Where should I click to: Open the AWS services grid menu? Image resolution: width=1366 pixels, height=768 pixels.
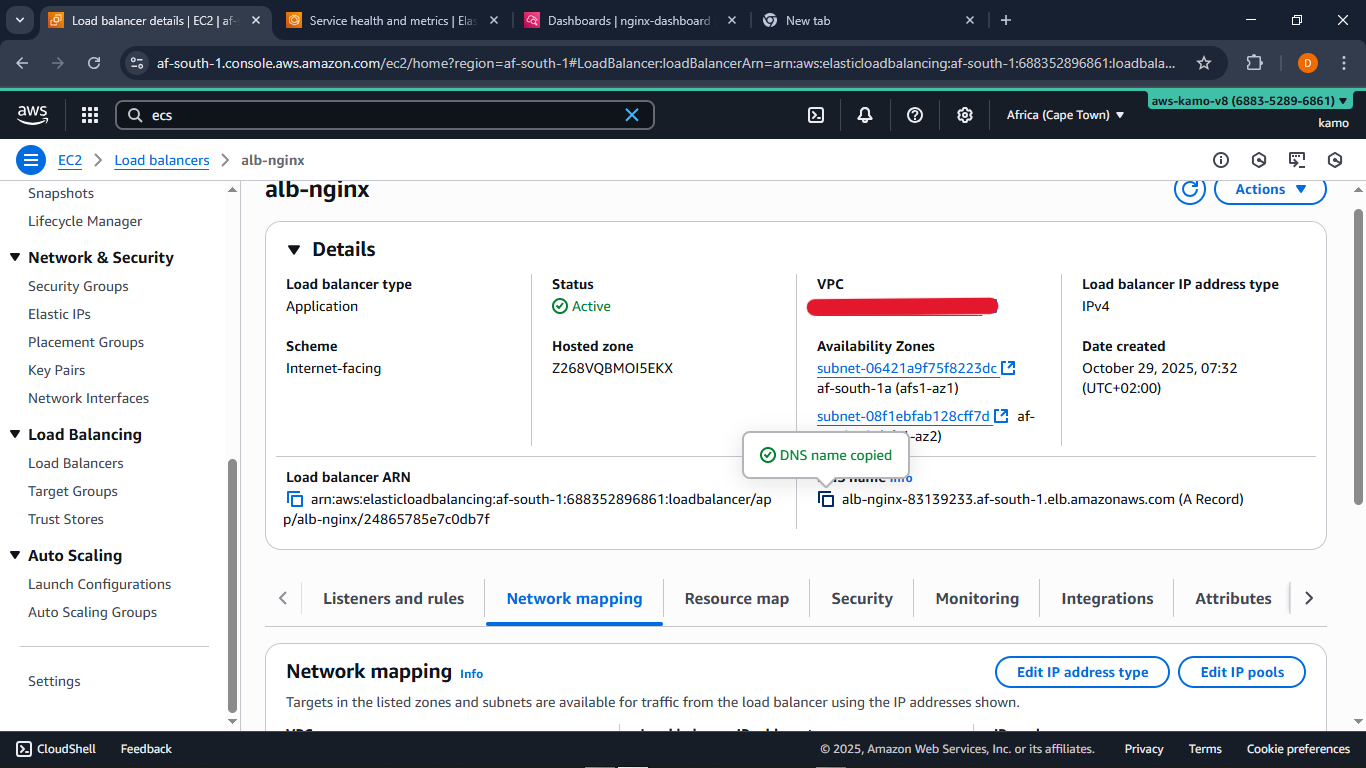(x=90, y=115)
